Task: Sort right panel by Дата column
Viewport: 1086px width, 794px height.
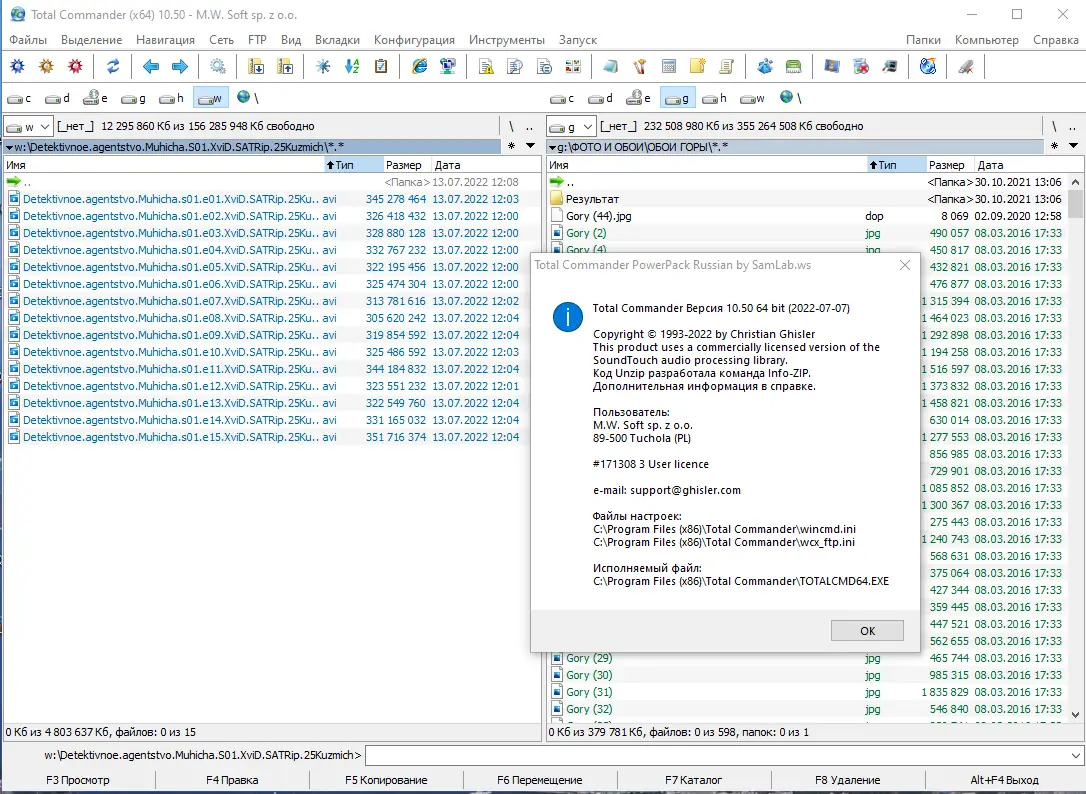Action: 1022,165
